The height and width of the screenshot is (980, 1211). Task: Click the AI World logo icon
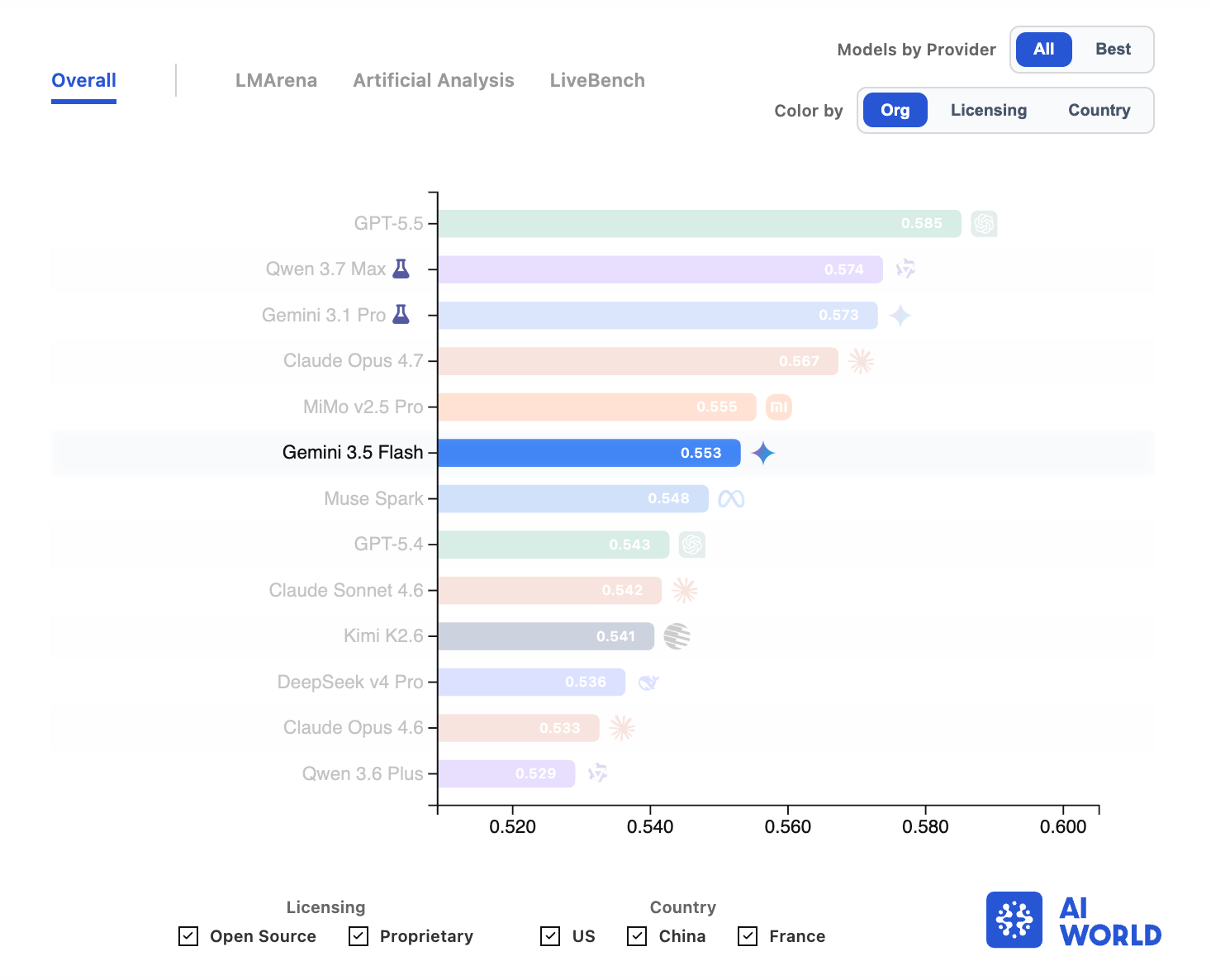pyautogui.click(x=1014, y=920)
